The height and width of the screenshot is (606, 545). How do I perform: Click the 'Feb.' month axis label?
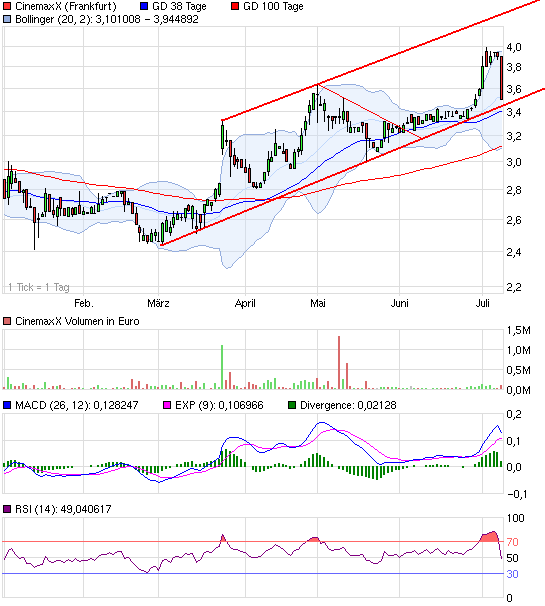tap(84, 303)
